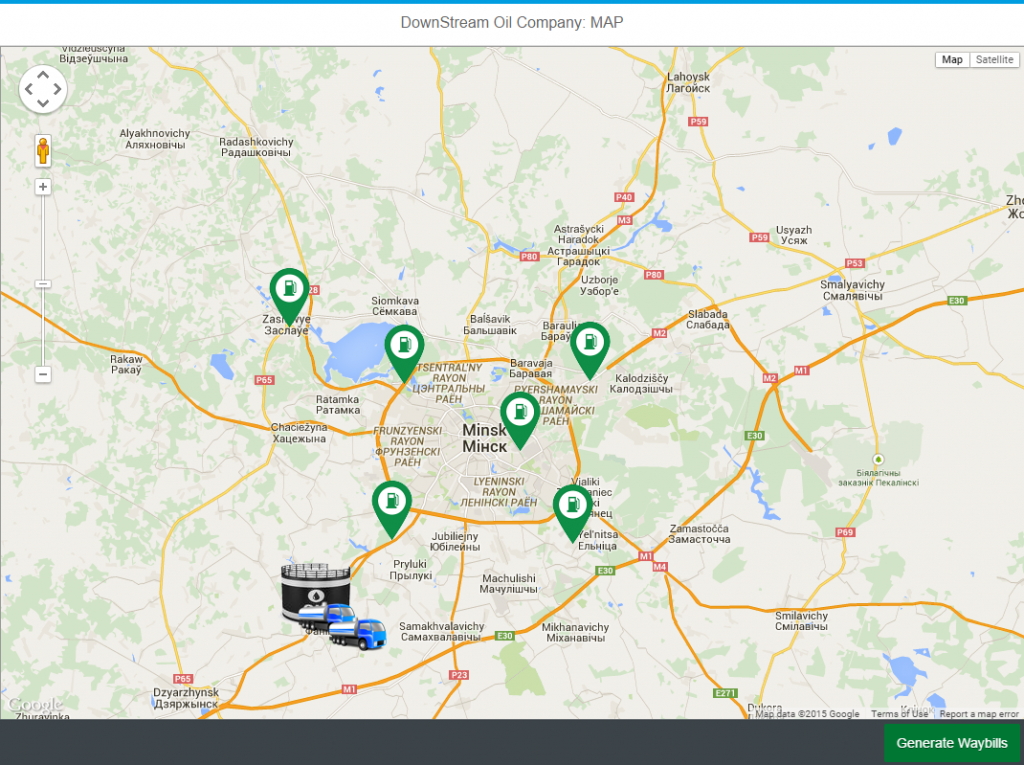1024x765 pixels.
Task: Select the gas station marker in central Minsk
Action: click(x=520, y=420)
